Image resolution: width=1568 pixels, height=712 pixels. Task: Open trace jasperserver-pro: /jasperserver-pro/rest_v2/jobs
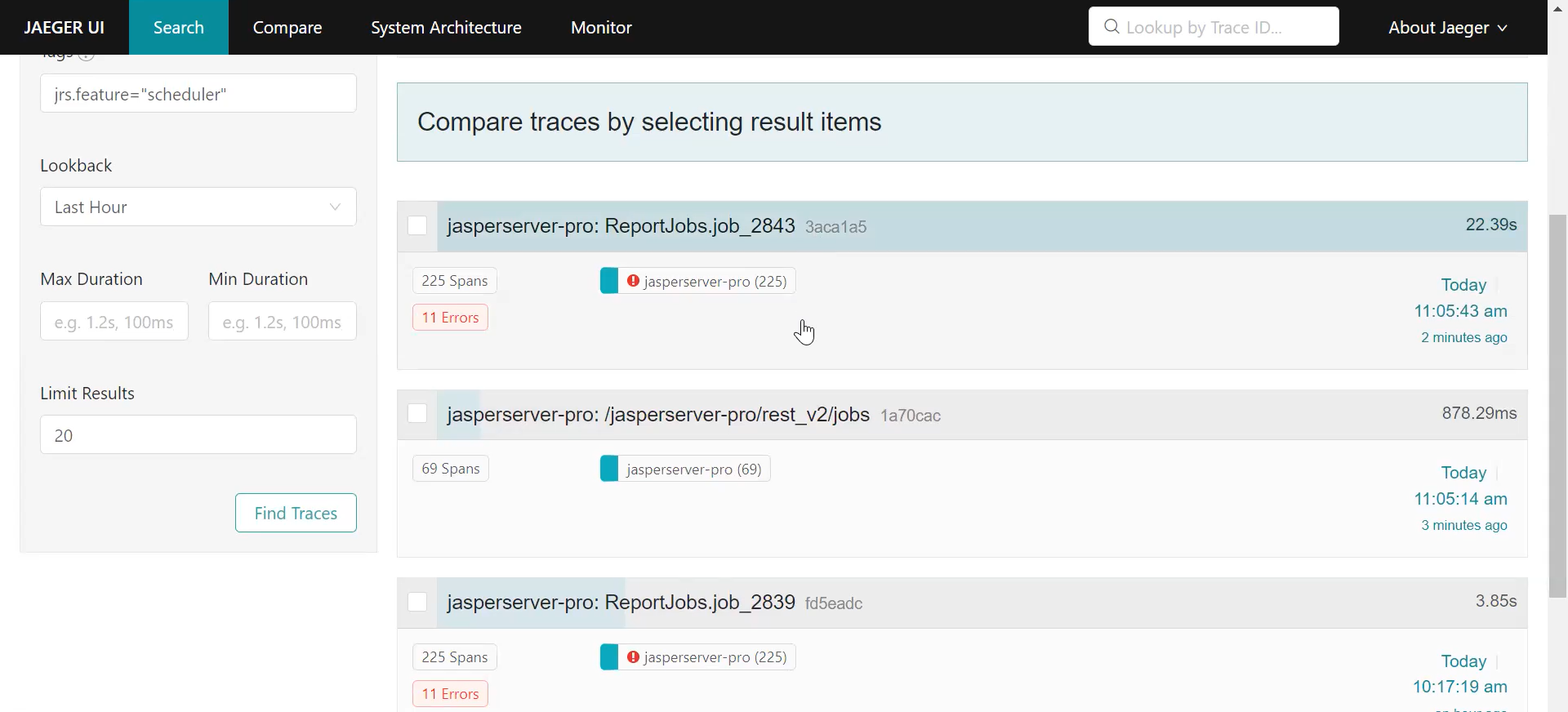click(x=658, y=414)
